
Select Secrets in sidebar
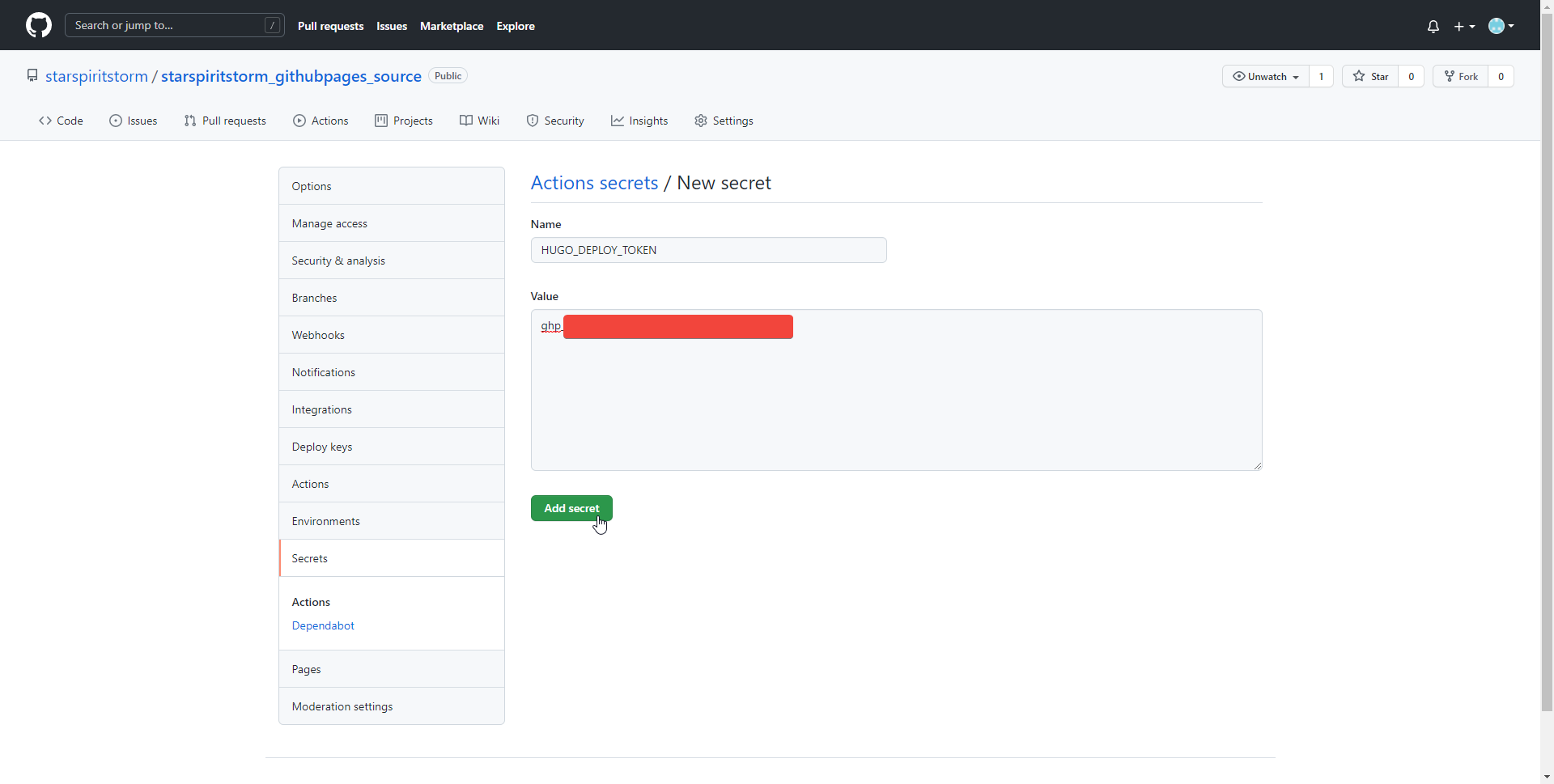tap(392, 558)
